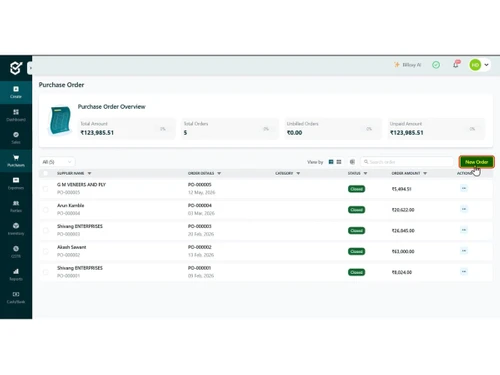This screenshot has height=375, width=500.
Task: Open Category column filter arrow
Action: (x=298, y=173)
